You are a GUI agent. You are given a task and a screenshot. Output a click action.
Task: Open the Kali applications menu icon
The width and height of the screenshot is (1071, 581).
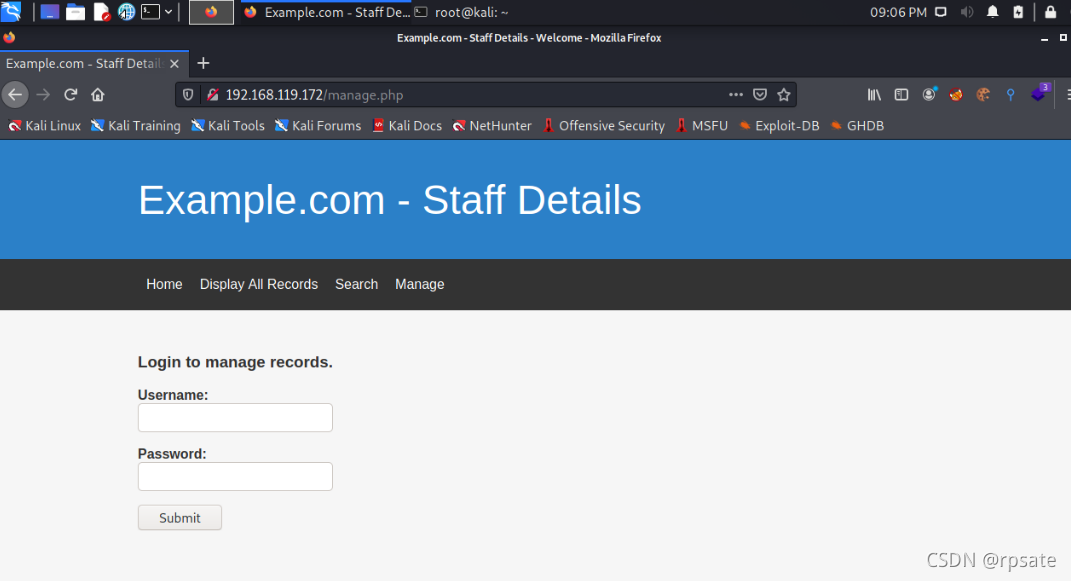(x=11, y=12)
